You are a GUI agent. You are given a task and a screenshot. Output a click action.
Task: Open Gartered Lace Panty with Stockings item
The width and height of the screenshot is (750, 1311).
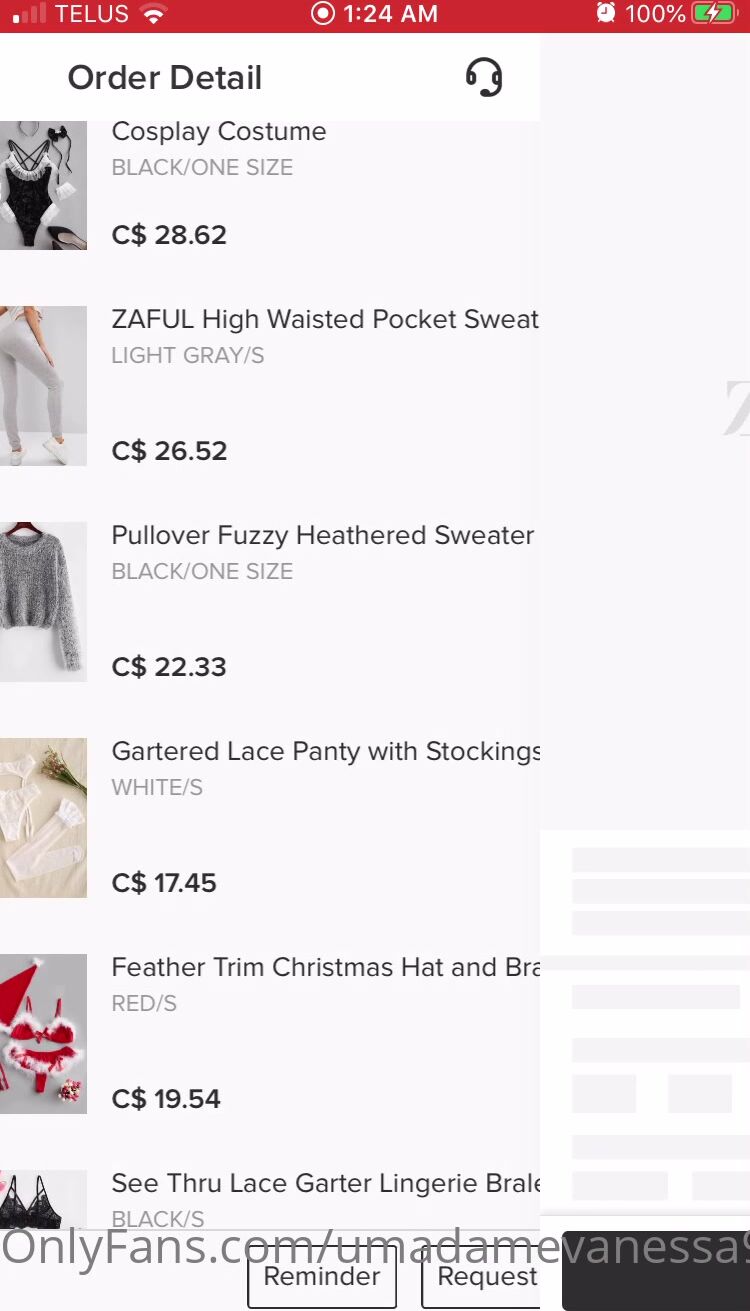coord(325,751)
